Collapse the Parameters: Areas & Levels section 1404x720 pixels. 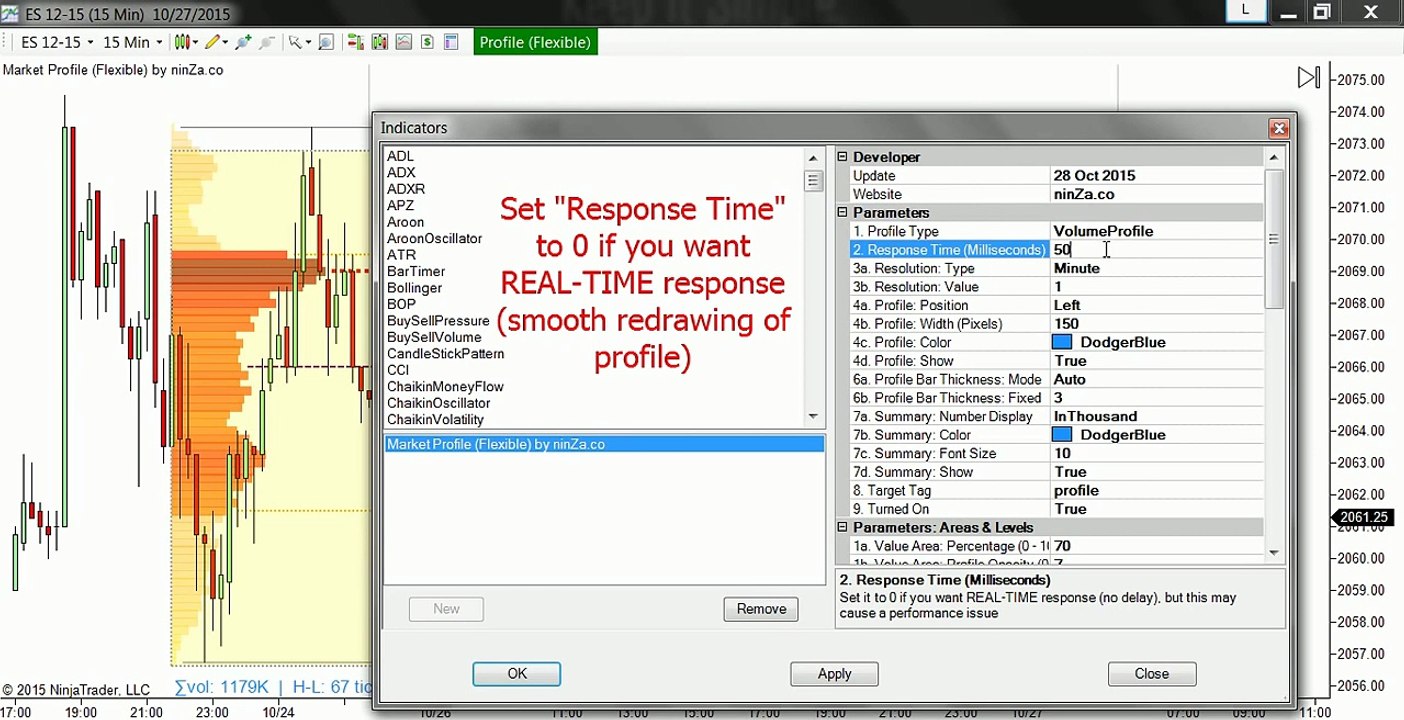pos(842,527)
